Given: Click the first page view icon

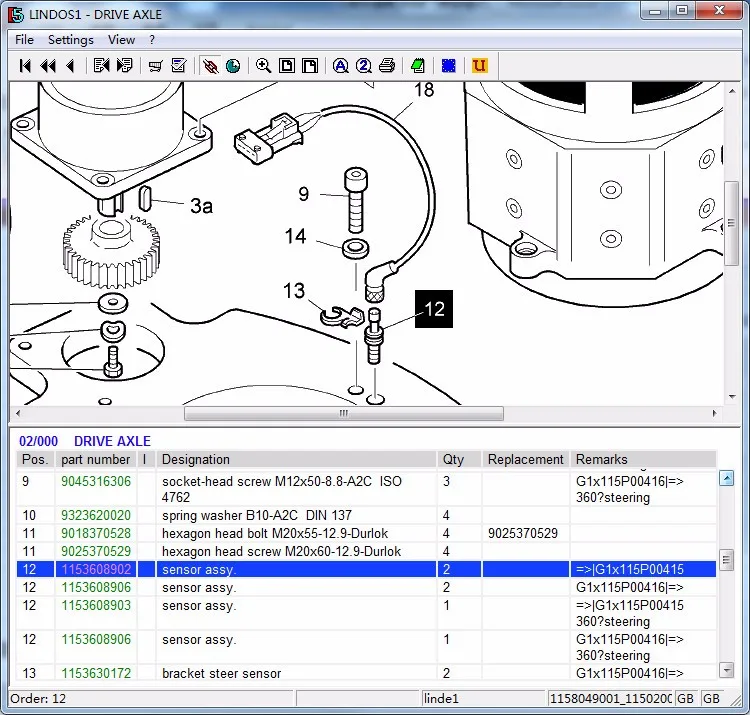Looking at the screenshot, I should [287, 66].
